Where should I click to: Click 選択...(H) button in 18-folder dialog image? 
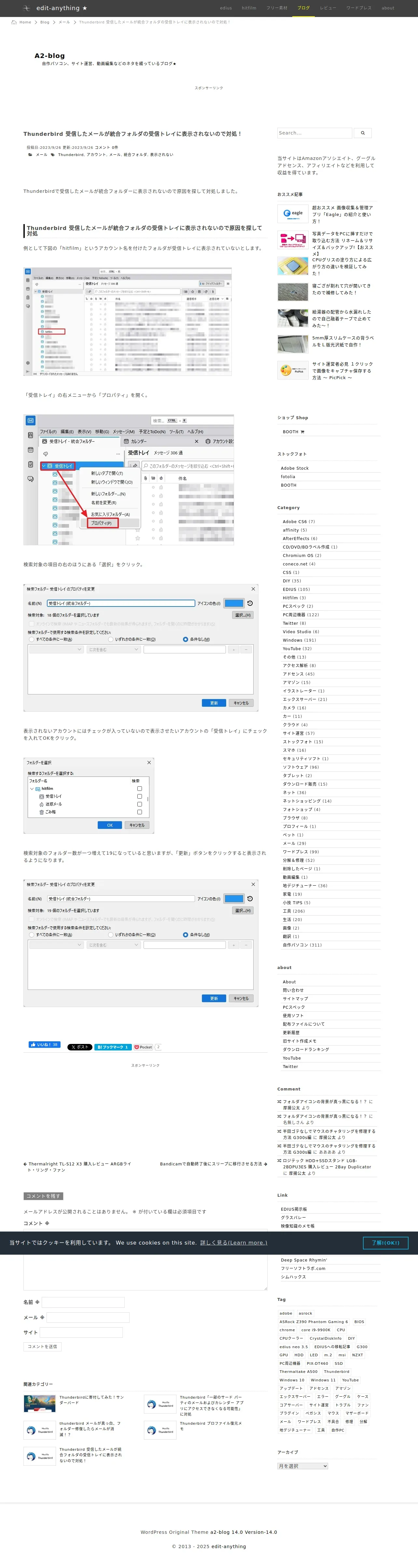(x=243, y=615)
